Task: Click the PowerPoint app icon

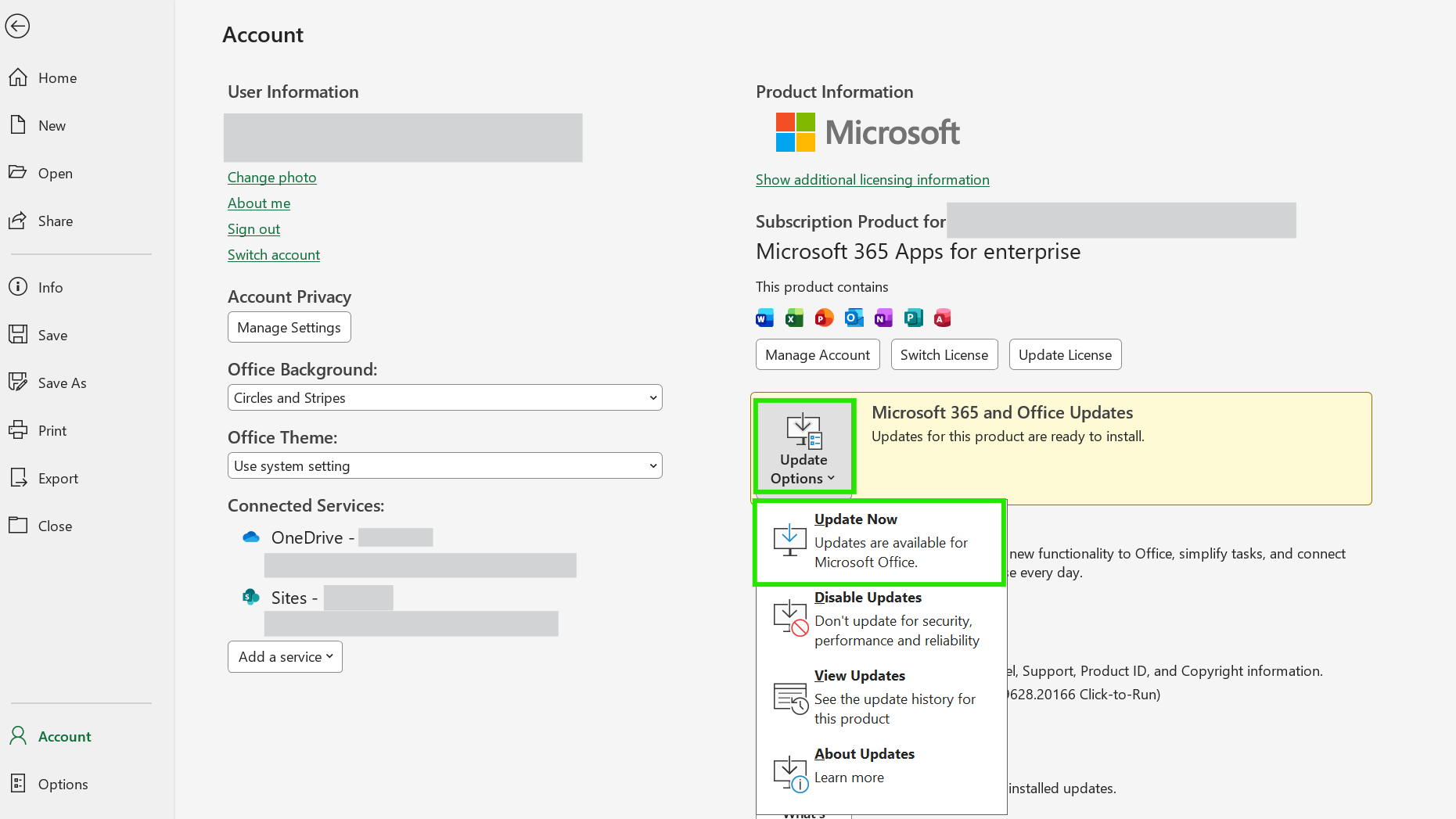Action: [824, 318]
